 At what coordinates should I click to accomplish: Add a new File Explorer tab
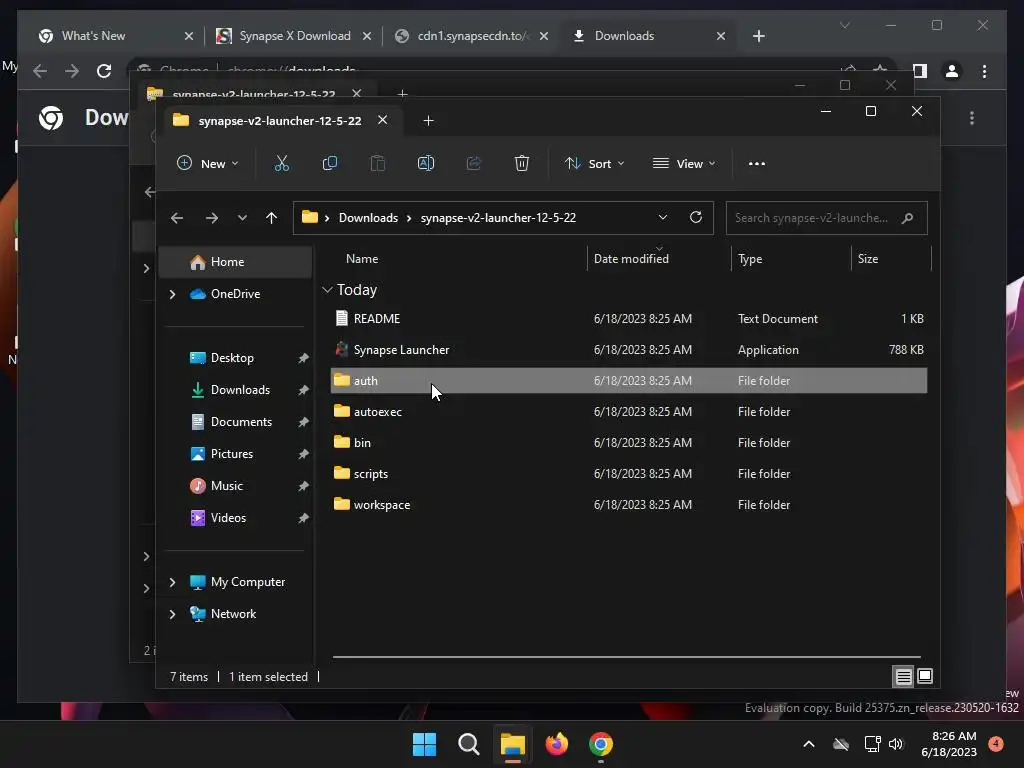tap(428, 121)
